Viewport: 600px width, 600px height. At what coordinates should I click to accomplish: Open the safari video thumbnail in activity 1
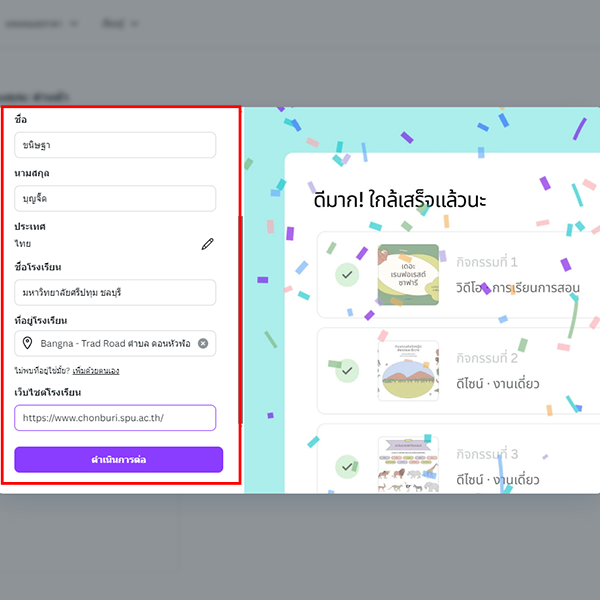point(408,275)
